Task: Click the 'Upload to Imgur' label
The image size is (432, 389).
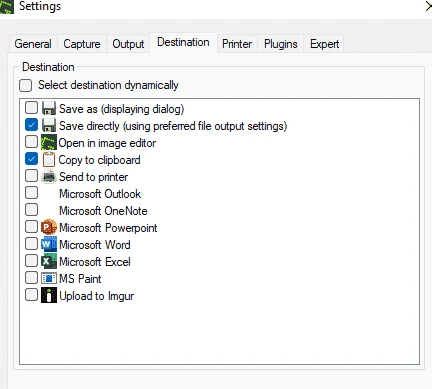Action: pos(97,296)
